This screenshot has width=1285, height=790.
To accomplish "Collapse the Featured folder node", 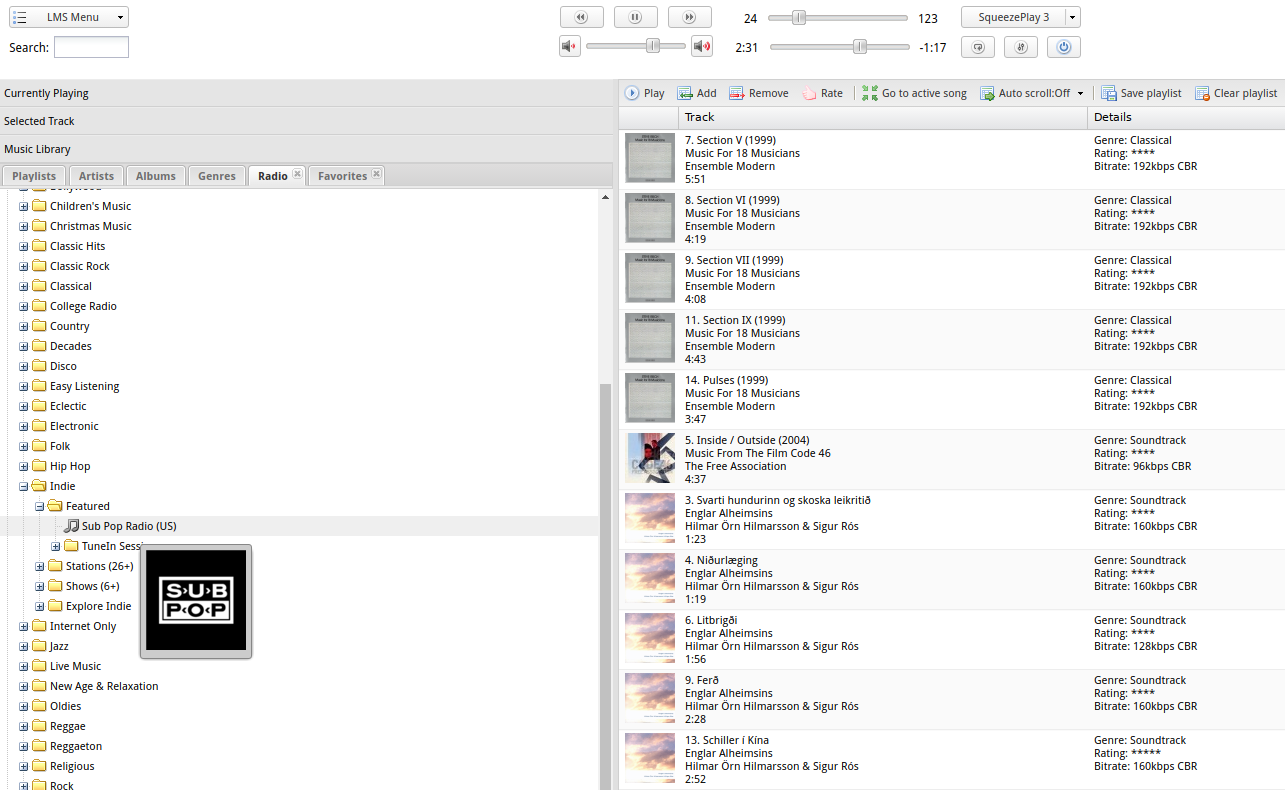I will [39, 506].
